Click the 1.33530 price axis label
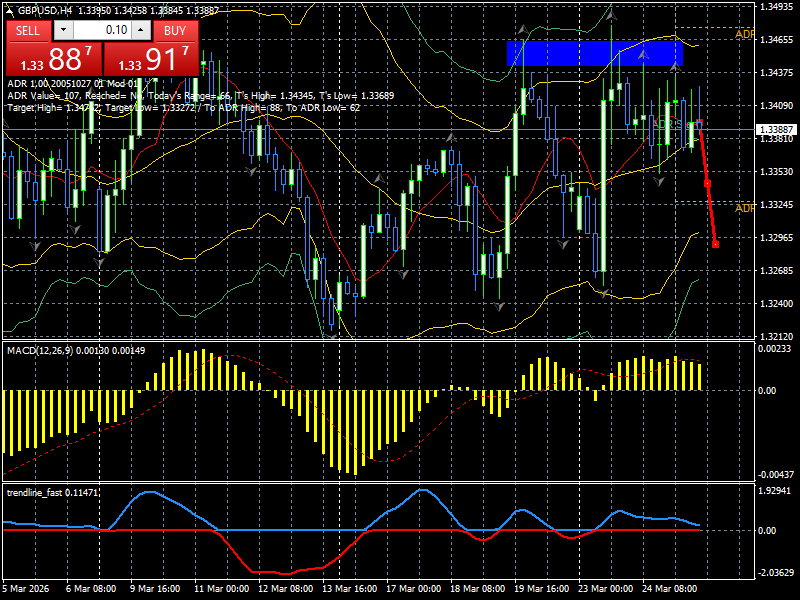Viewport: 800px width, 600px height. [x=776, y=171]
